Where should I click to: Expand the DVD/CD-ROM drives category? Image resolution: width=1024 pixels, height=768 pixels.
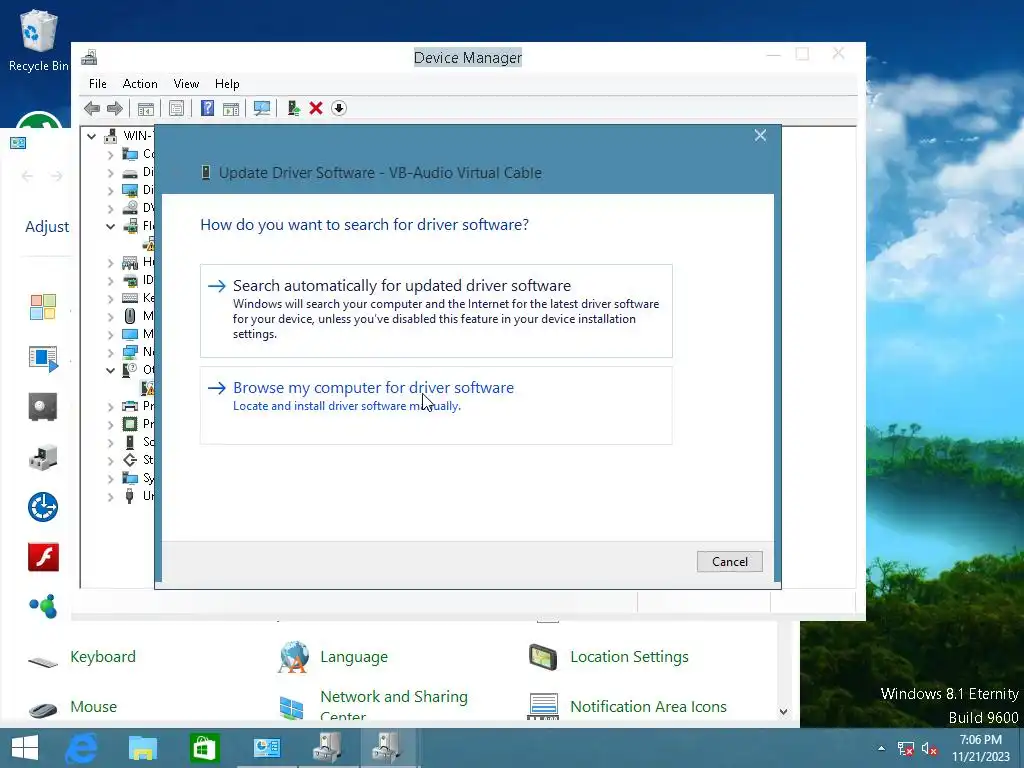tap(110, 209)
